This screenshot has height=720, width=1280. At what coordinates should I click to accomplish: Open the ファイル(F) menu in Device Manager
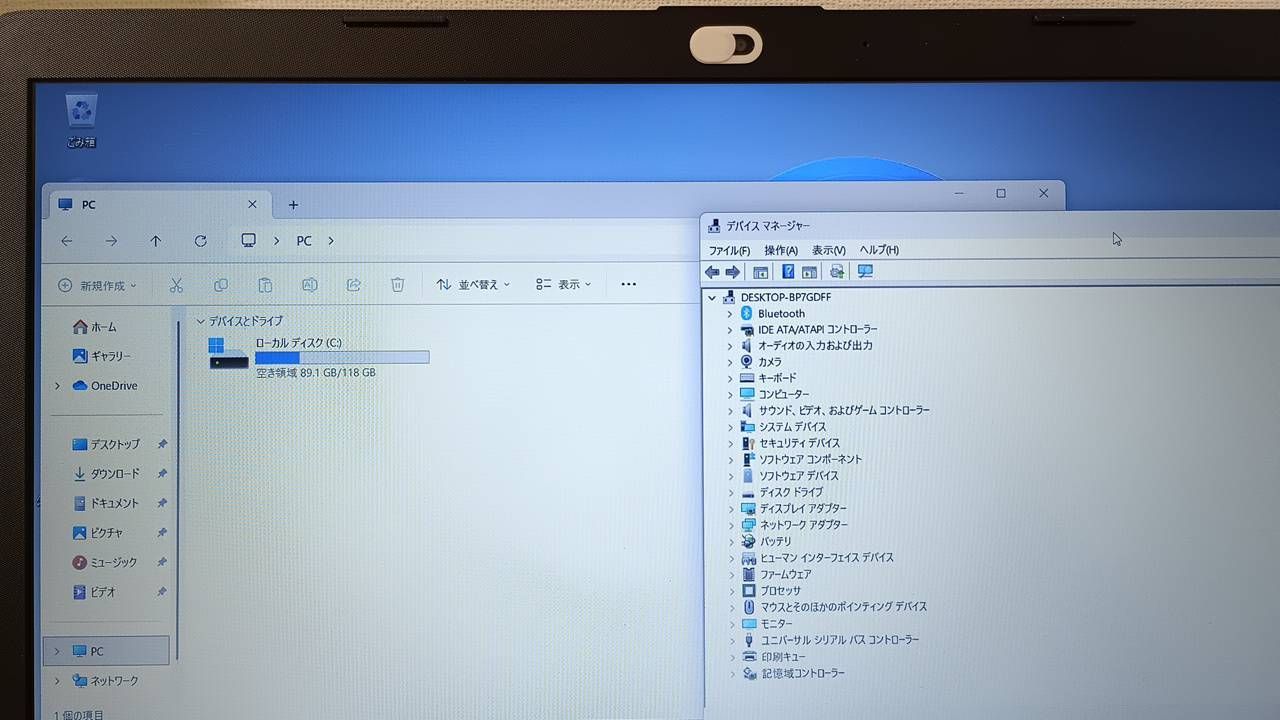coord(729,250)
